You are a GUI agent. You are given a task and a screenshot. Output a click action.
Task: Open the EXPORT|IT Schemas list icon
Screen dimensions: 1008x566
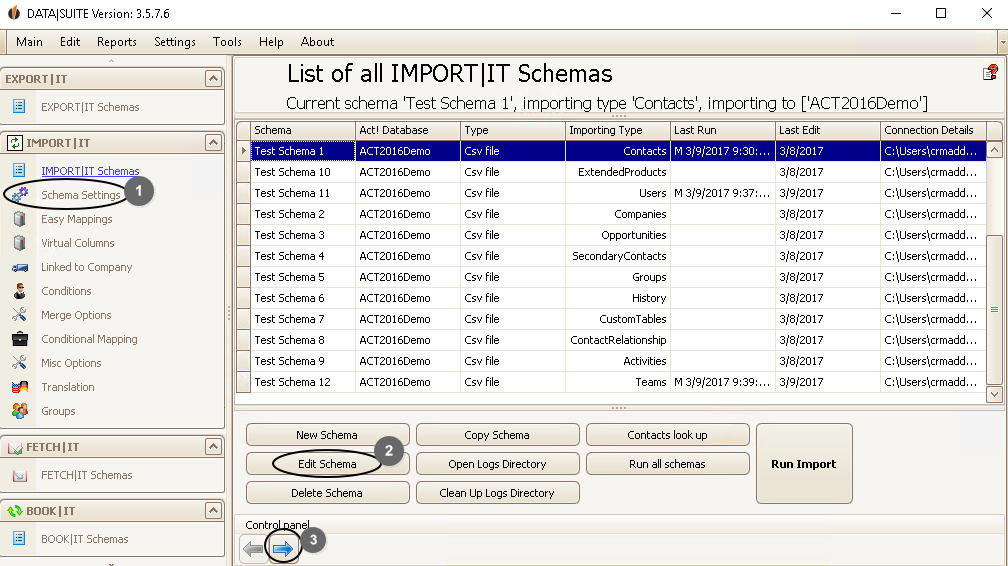click(x=19, y=106)
